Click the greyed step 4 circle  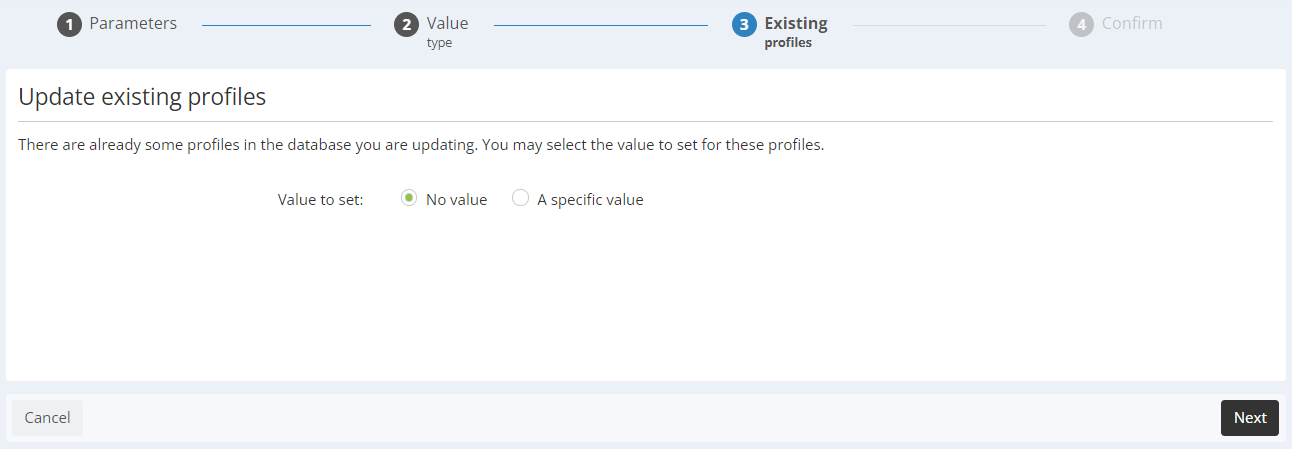(x=1081, y=24)
